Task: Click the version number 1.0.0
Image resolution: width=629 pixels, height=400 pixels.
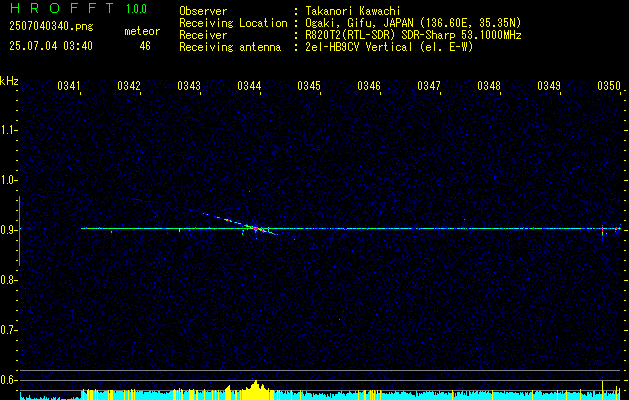Action: pyautogui.click(x=136, y=9)
